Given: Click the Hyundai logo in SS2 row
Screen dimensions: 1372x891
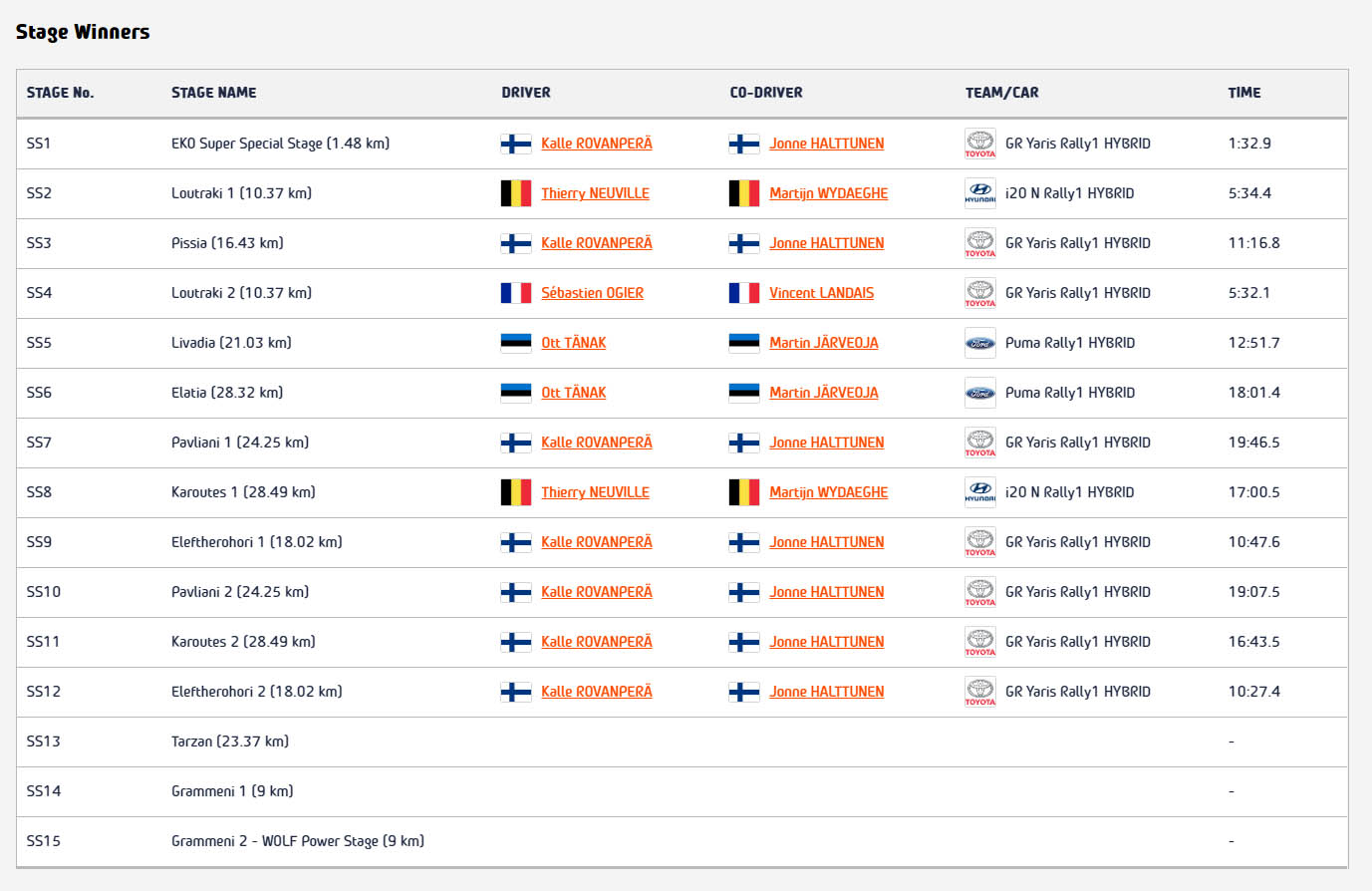Looking at the screenshot, I should point(980,193).
